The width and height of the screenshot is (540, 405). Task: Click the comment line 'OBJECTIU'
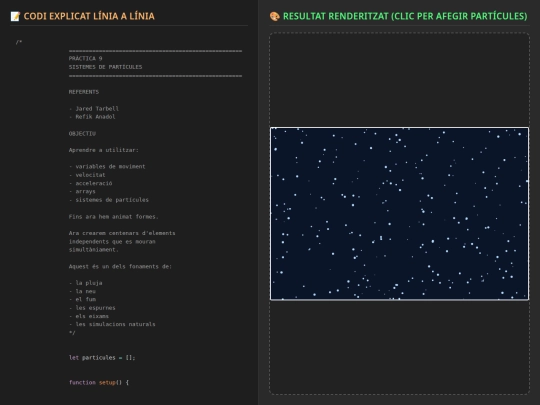[82, 134]
